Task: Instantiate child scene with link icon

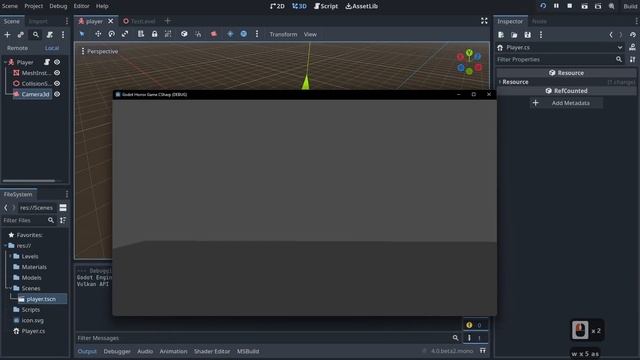Action: [x=21, y=35]
